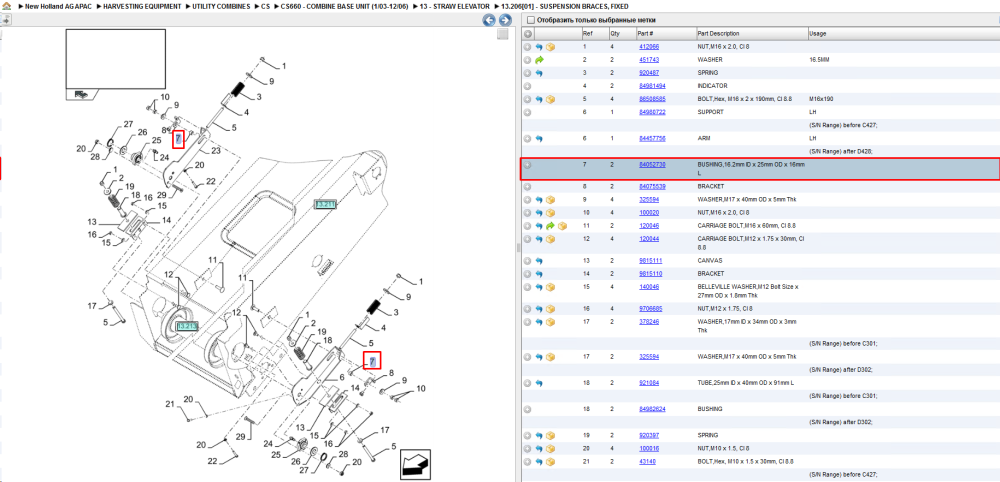This screenshot has height=482, width=1000.
Task: Click blue arrow icon for CANVAS 9815111
Action: coord(539,261)
